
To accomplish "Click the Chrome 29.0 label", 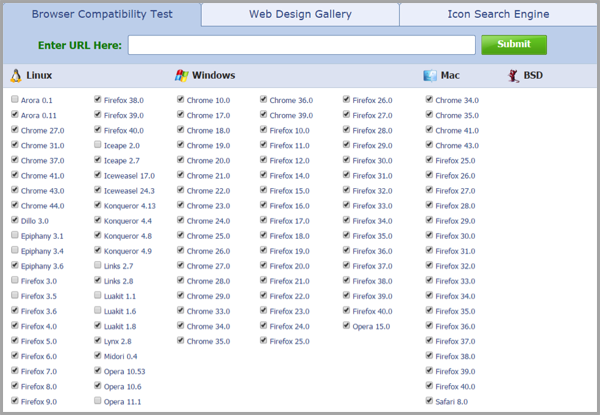I will [209, 296].
